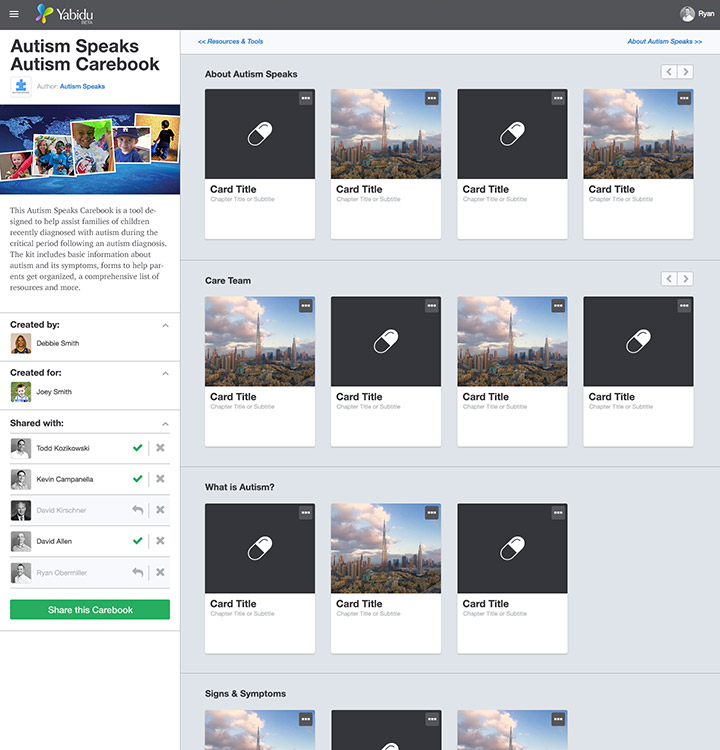Collapse the Shared with section
Viewport: 720px width, 750px height.
click(166, 424)
